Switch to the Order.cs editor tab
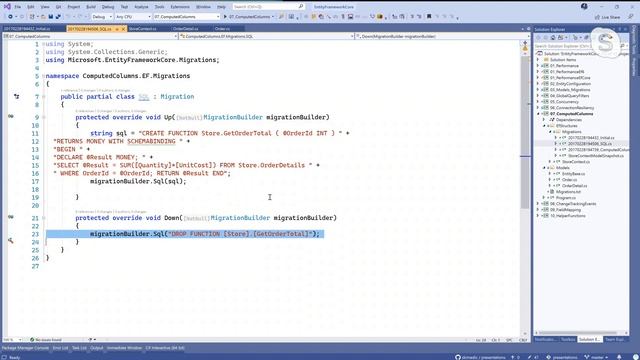 (222, 29)
